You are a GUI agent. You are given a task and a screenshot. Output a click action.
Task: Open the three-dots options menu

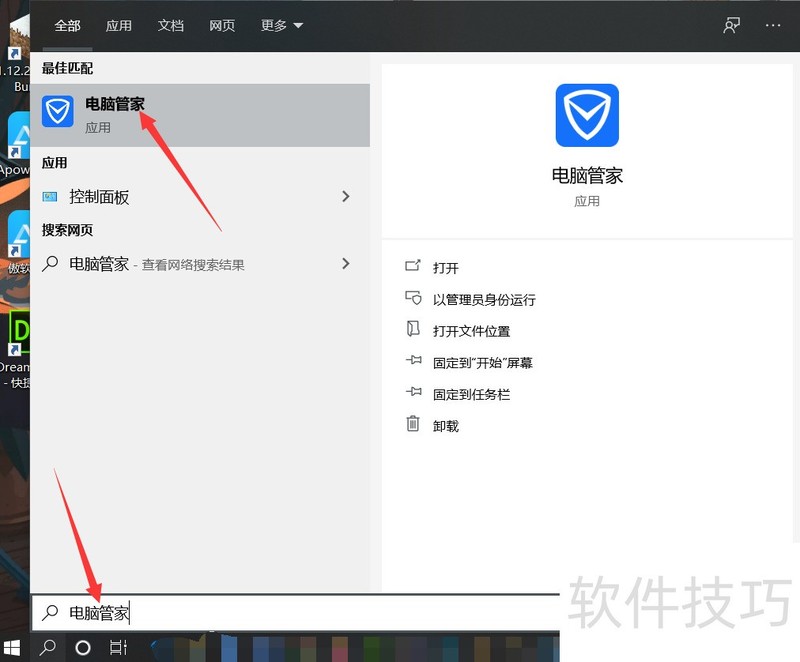pyautogui.click(x=773, y=26)
